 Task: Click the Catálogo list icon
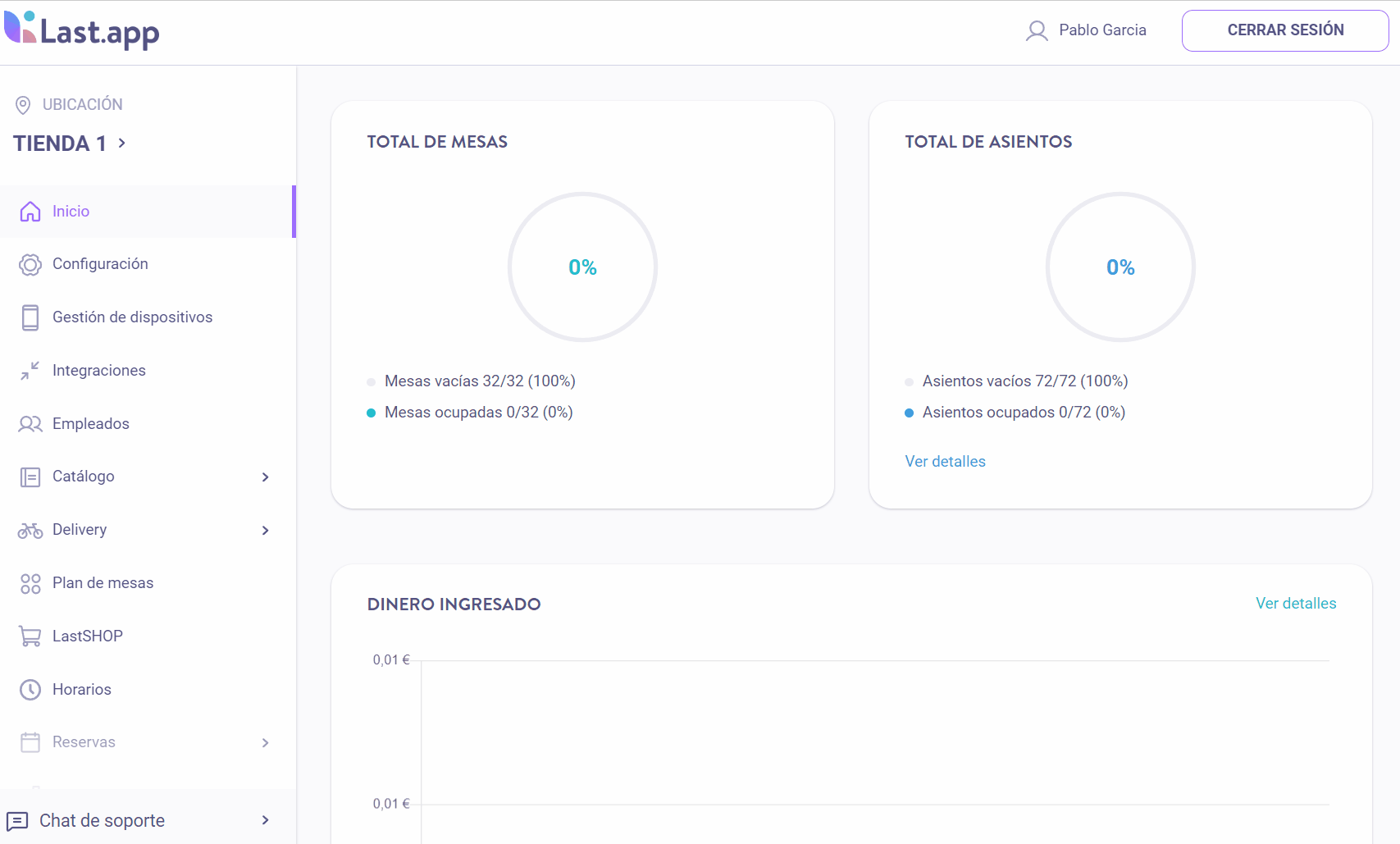point(30,477)
